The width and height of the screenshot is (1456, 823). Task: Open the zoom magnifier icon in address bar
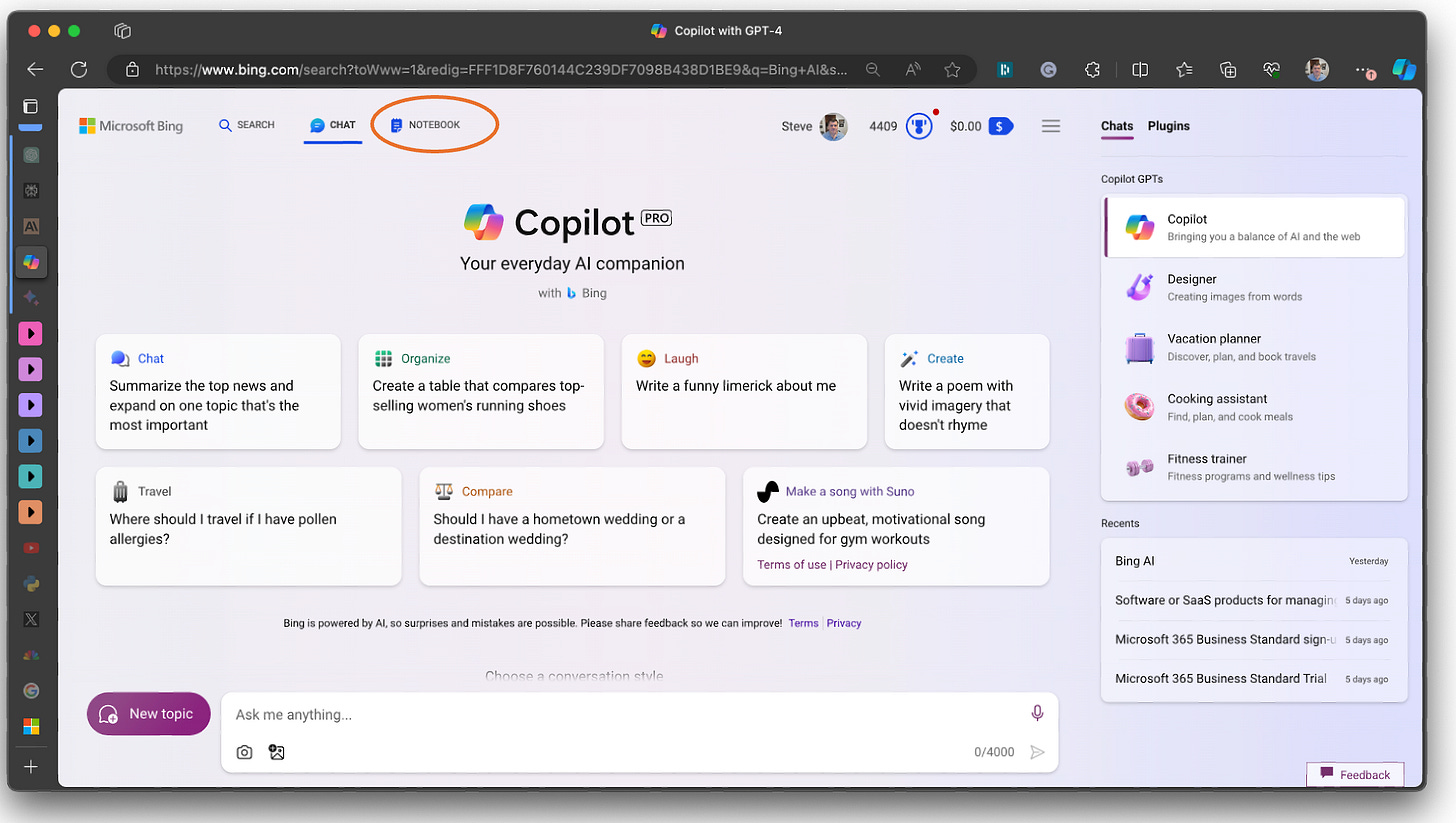(x=873, y=70)
